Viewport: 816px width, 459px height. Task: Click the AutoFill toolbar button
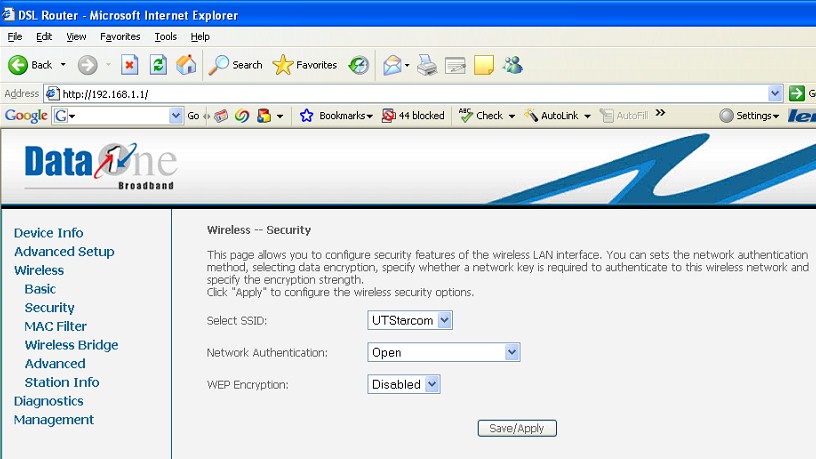[624, 116]
